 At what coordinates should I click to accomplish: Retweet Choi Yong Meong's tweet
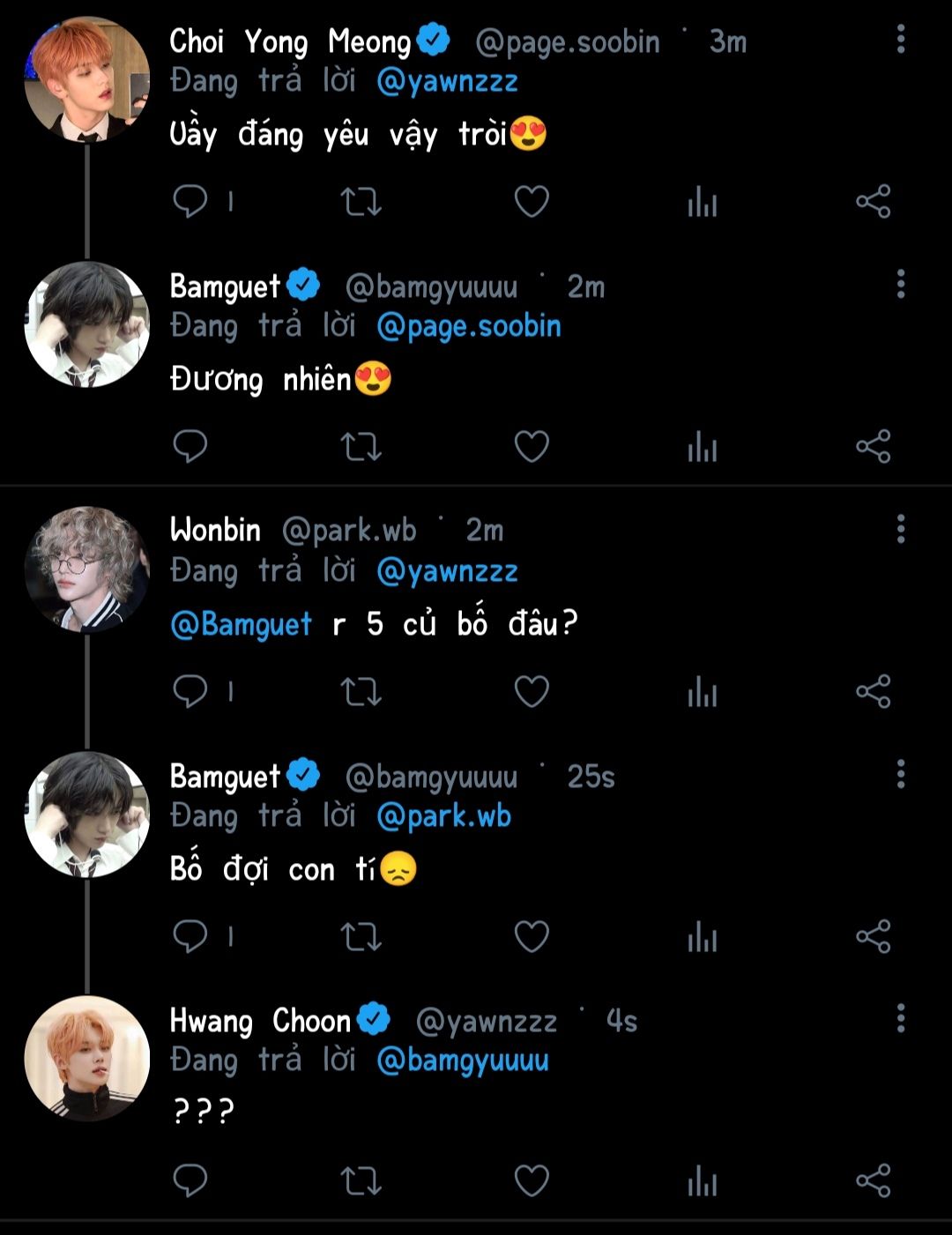pyautogui.click(x=361, y=202)
